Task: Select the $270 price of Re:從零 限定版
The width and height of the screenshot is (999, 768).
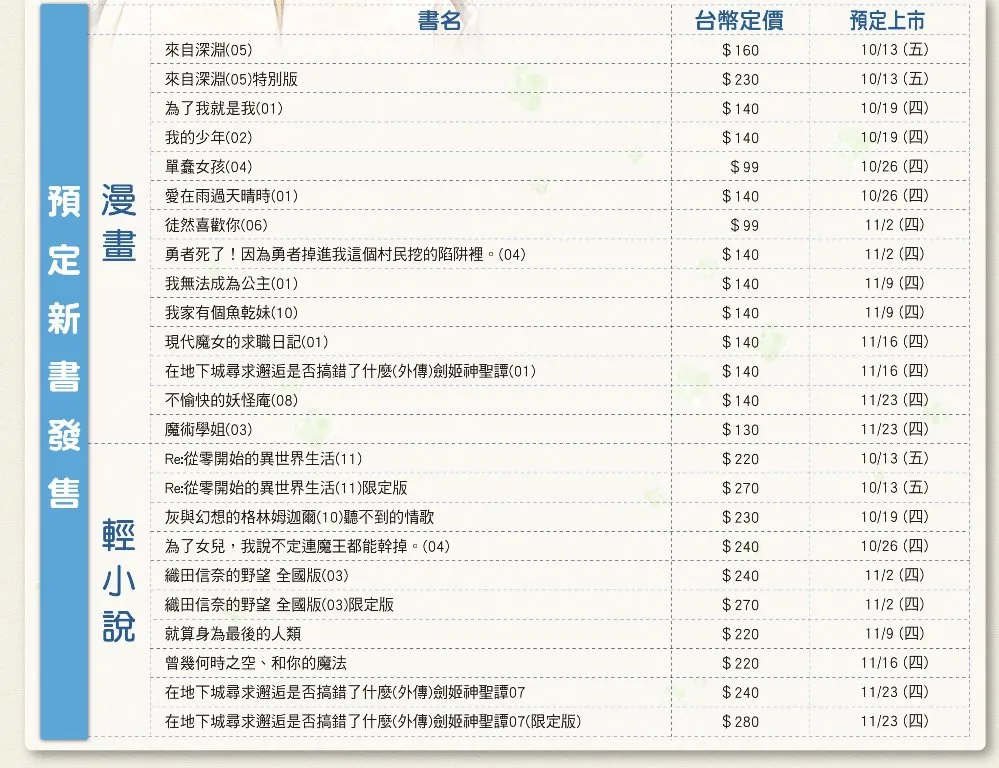Action: point(740,488)
